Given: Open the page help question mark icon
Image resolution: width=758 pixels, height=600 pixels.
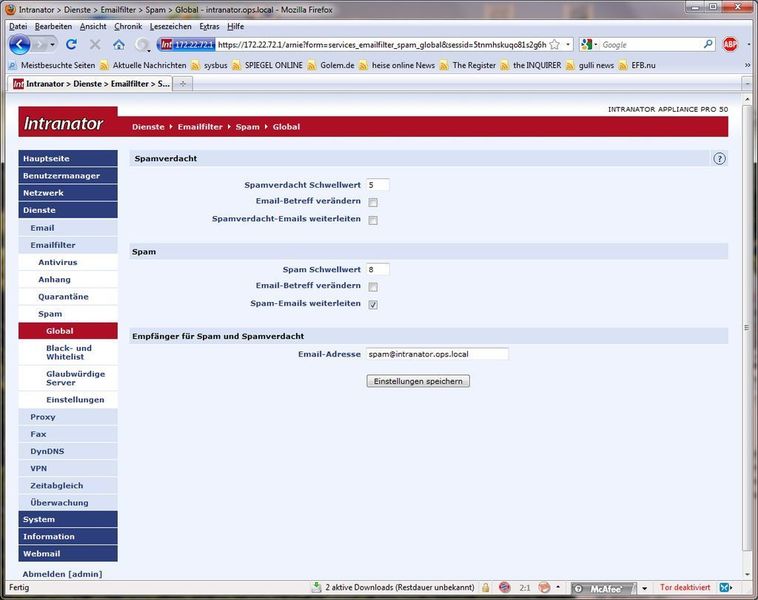Looking at the screenshot, I should (x=719, y=159).
